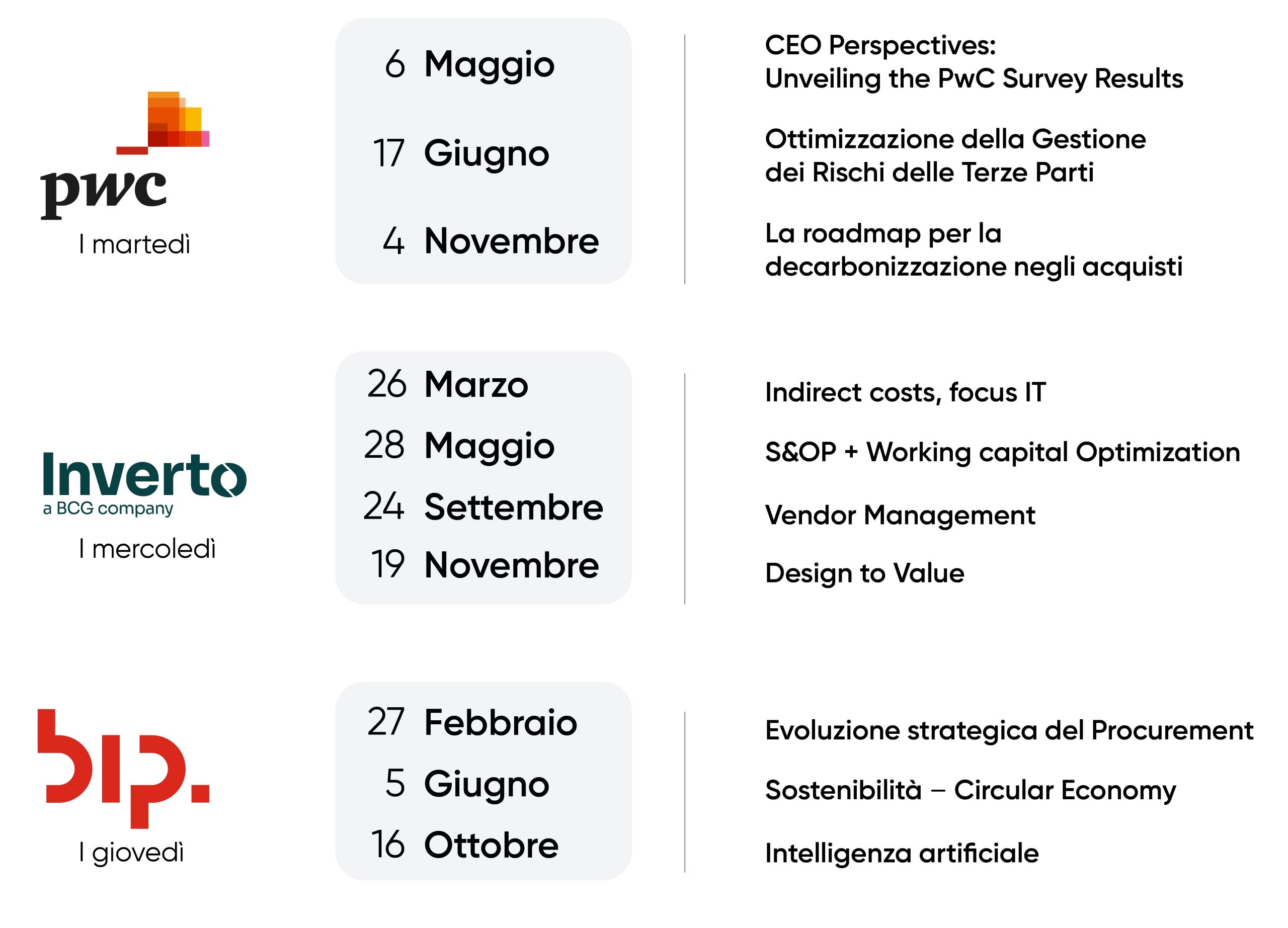Select the 19 Novembre date
Image resolution: width=1288 pixels, height=928 pixels.
tap(485, 565)
